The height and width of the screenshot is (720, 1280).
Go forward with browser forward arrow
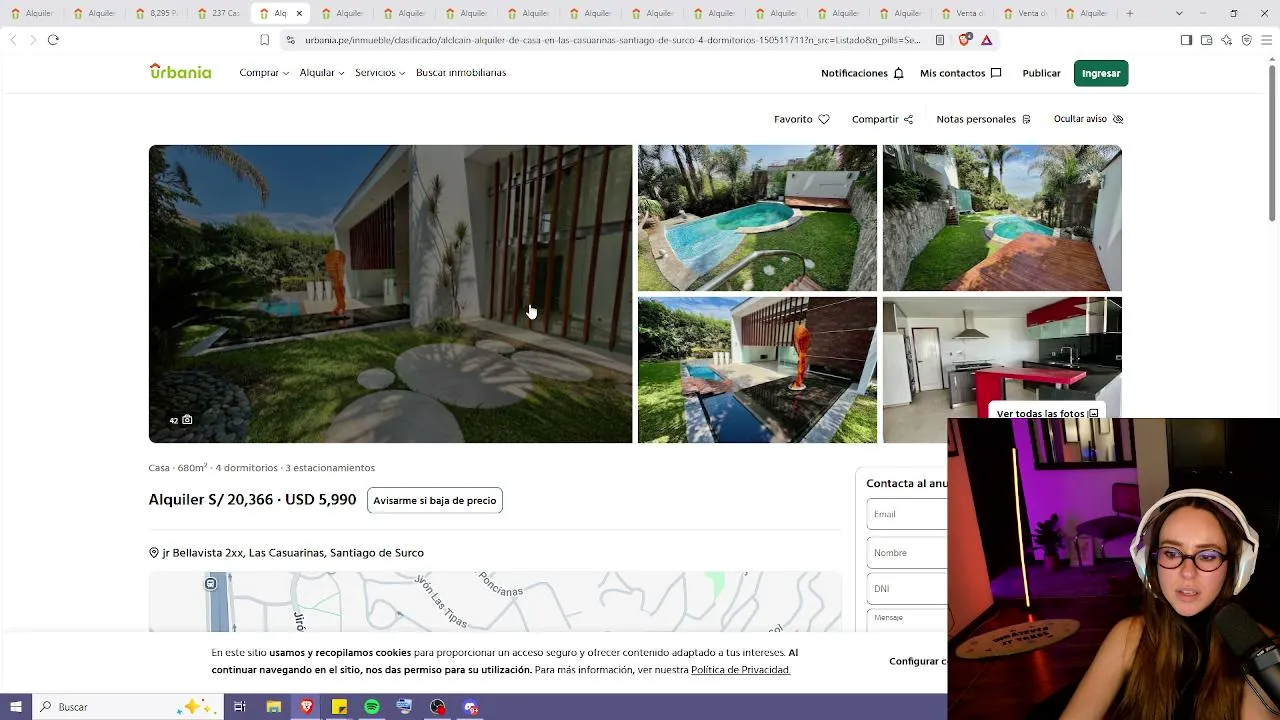tap(33, 40)
